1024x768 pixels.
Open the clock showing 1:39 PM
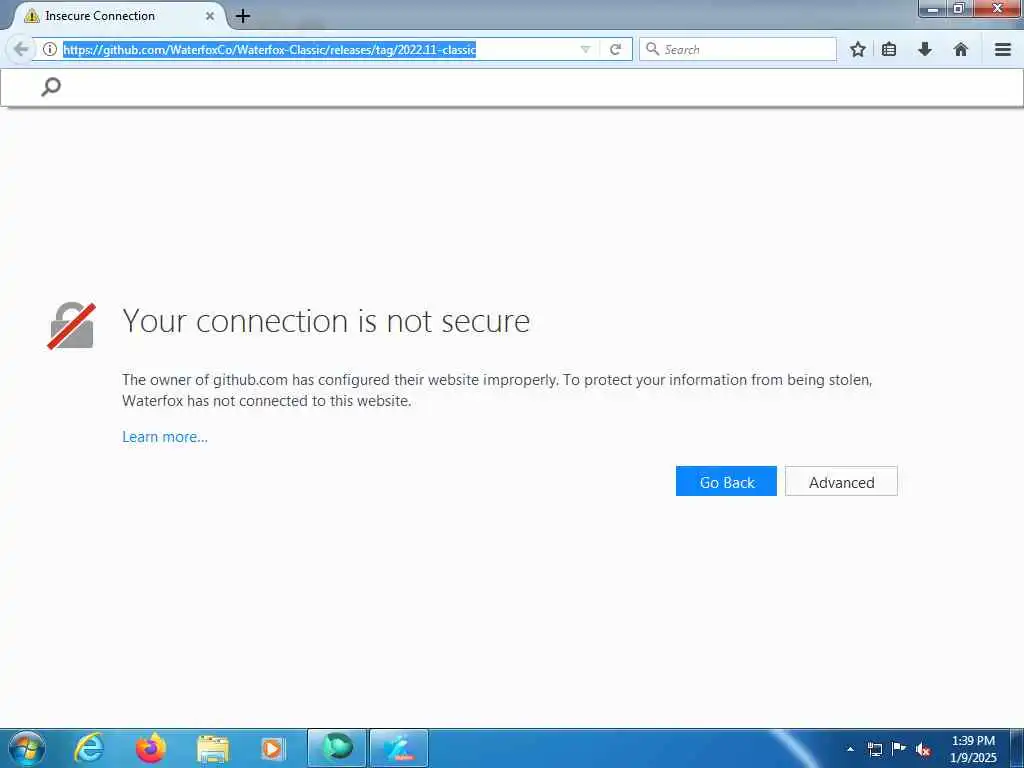973,749
